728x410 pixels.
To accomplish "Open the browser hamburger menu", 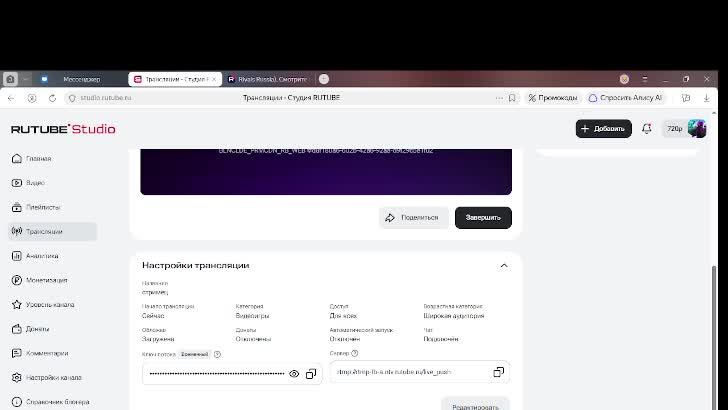I will (644, 79).
